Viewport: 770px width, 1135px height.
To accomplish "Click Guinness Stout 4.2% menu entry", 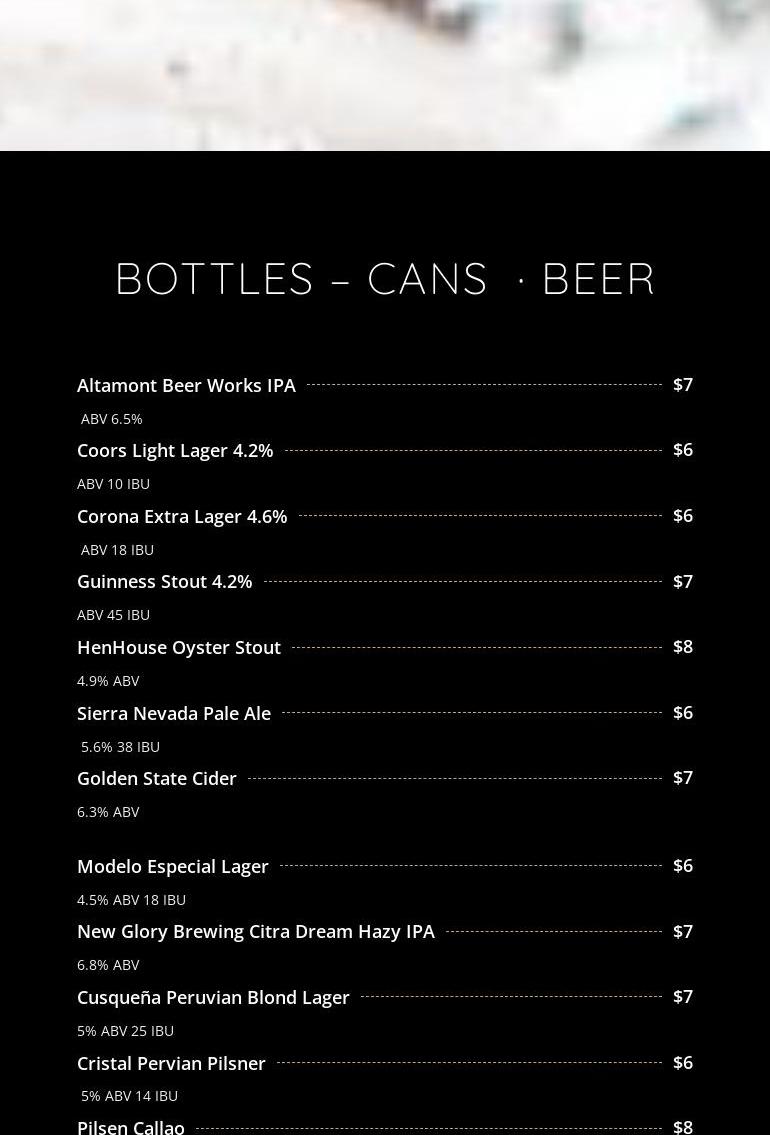I will pyautogui.click(x=164, y=581).
